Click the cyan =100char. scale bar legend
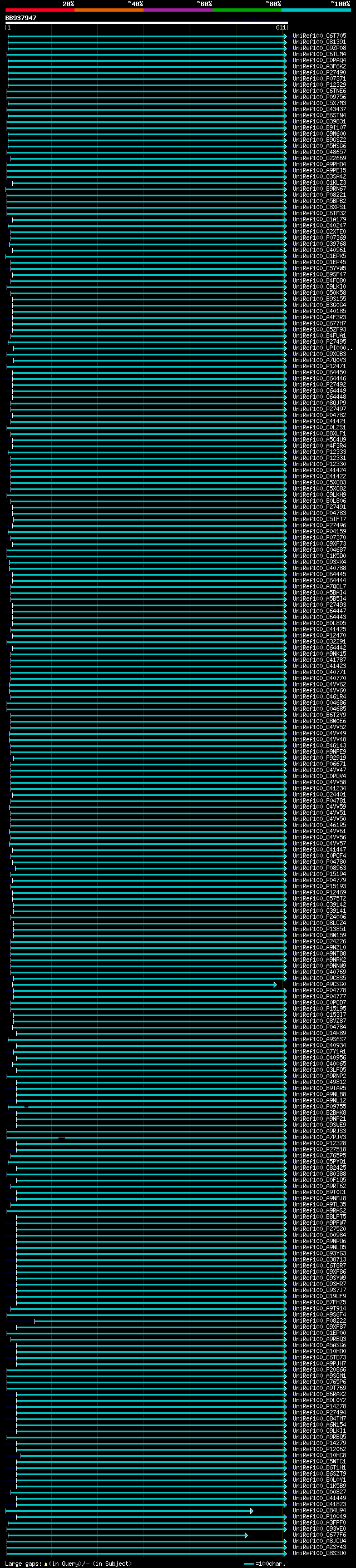The height and width of the screenshot is (1568, 356). point(248,1564)
